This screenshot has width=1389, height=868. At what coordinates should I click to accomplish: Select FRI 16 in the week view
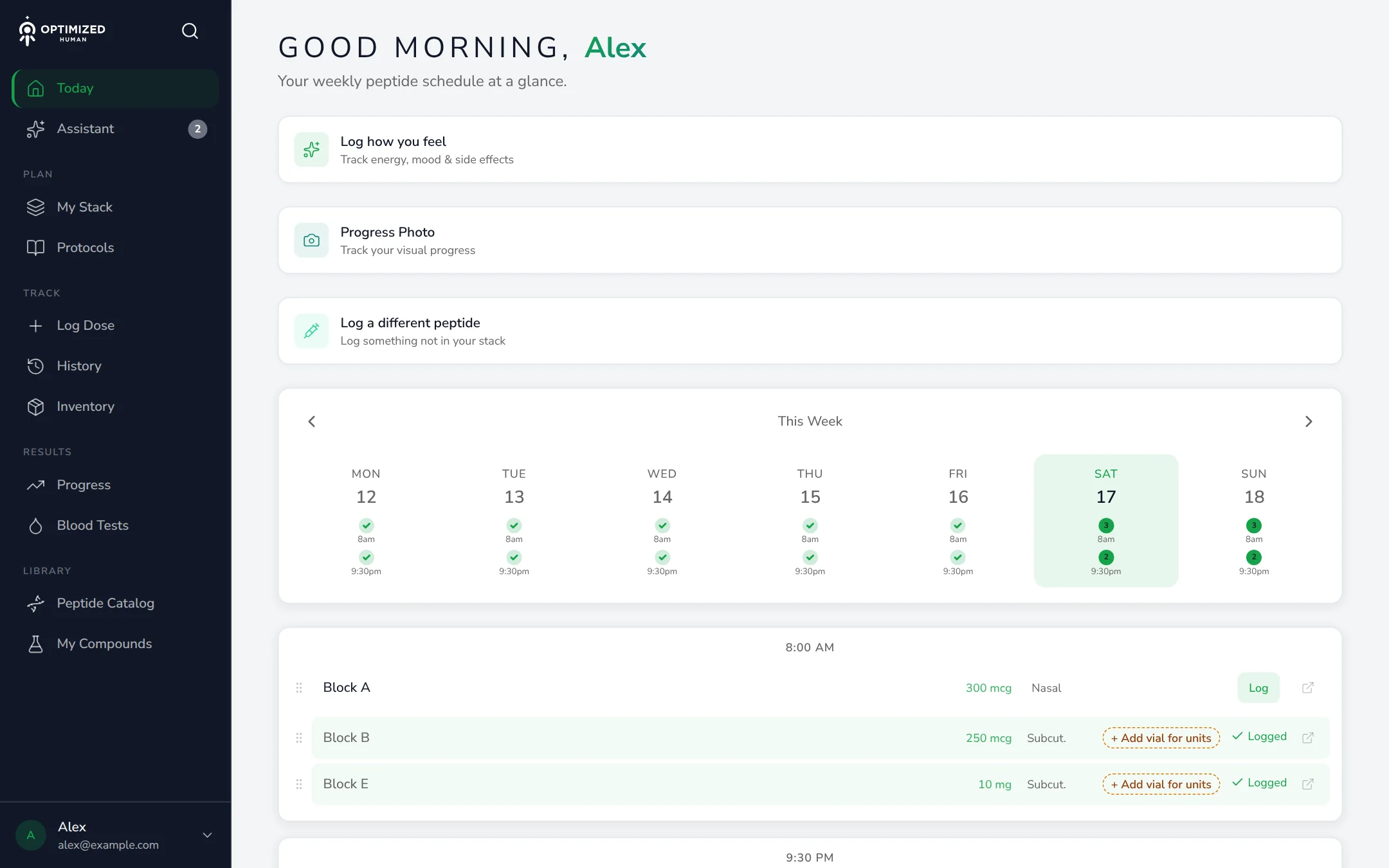click(x=958, y=521)
